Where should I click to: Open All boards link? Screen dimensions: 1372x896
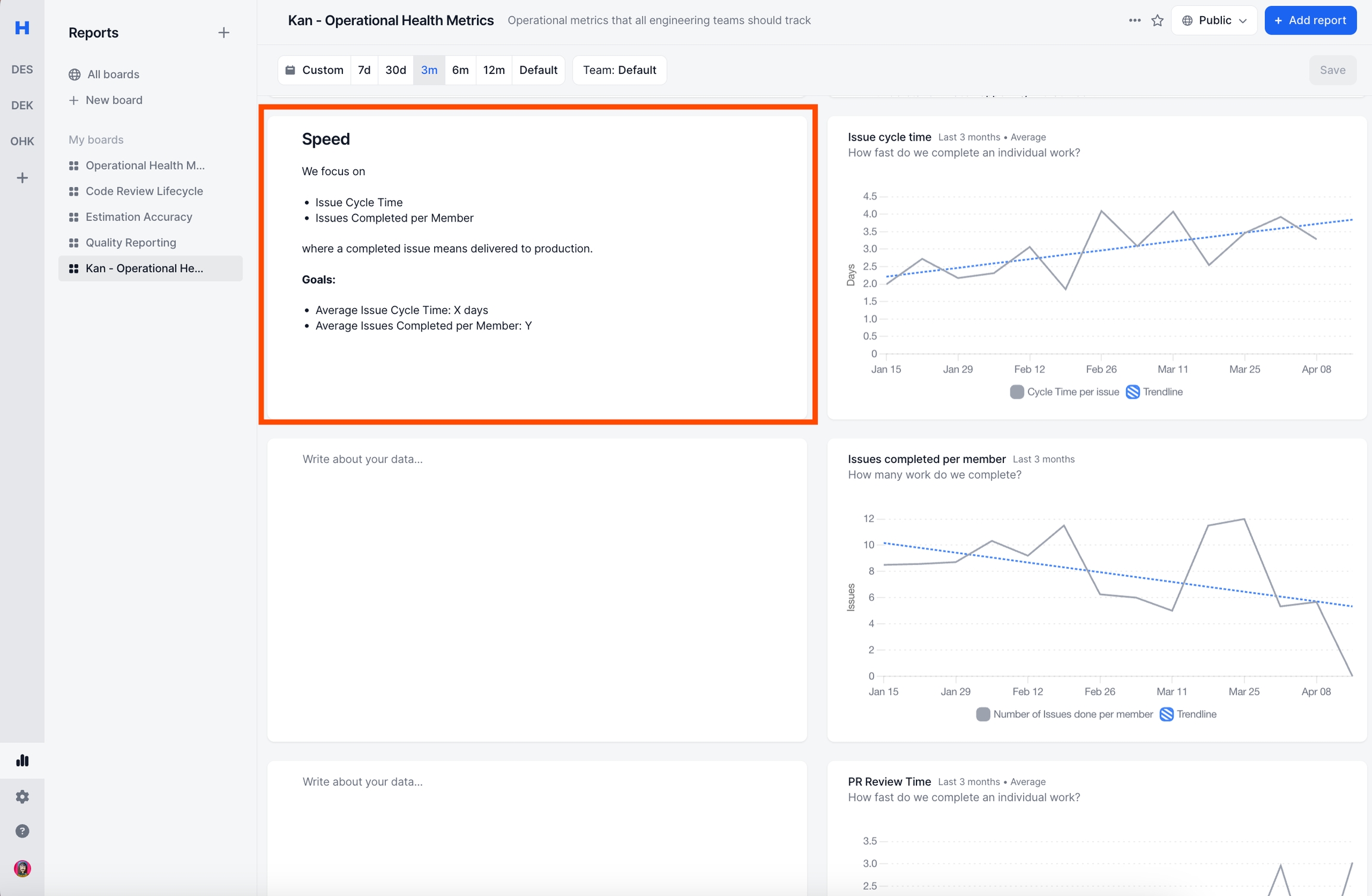coord(113,74)
